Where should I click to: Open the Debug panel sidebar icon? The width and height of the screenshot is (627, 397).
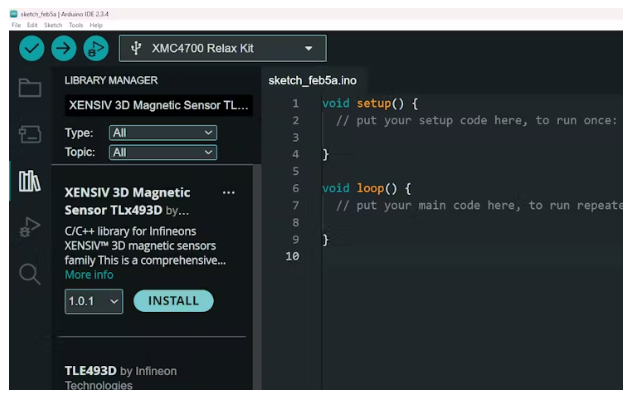[x=30, y=227]
